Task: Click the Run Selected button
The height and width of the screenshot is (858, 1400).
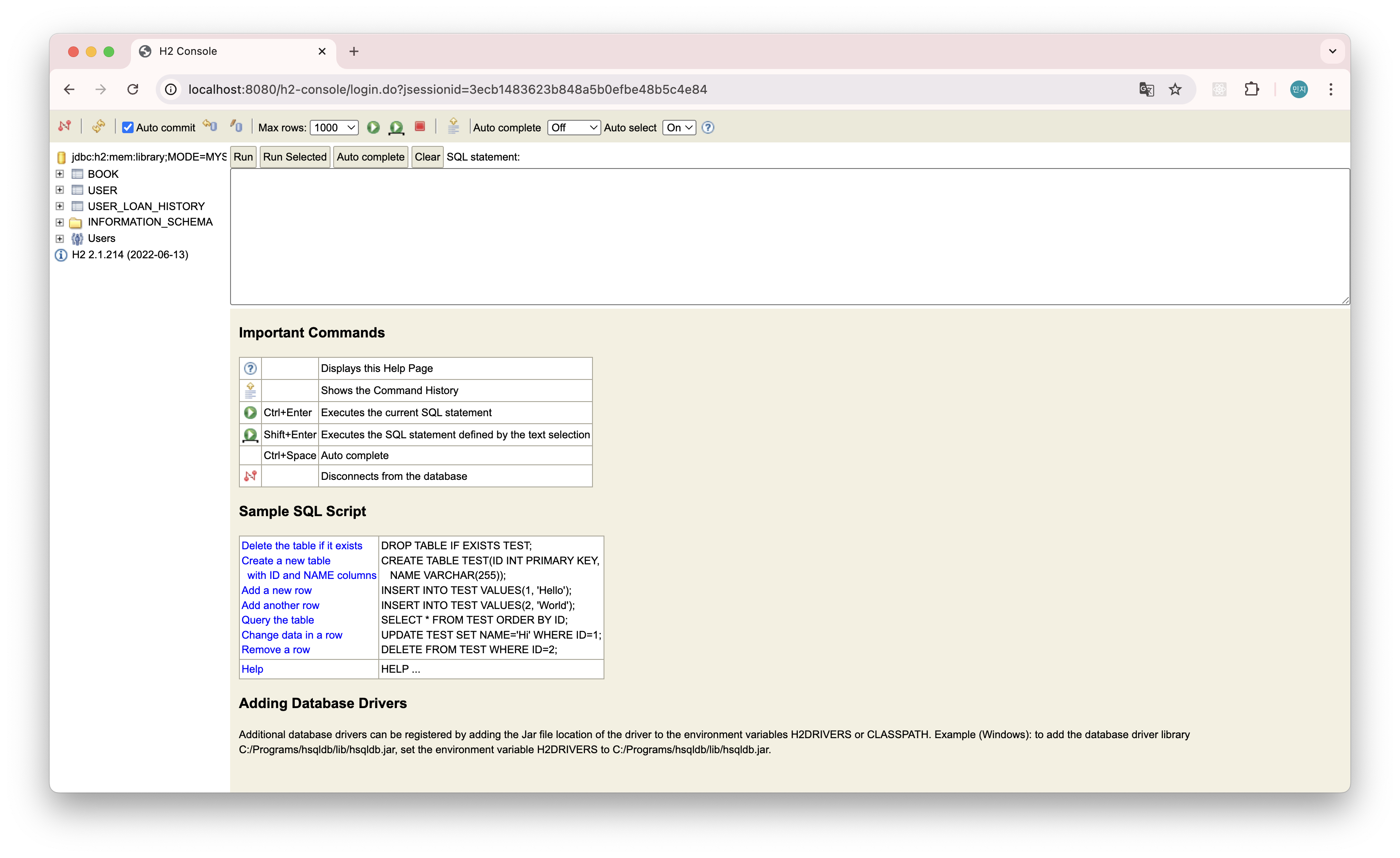Action: (295, 157)
